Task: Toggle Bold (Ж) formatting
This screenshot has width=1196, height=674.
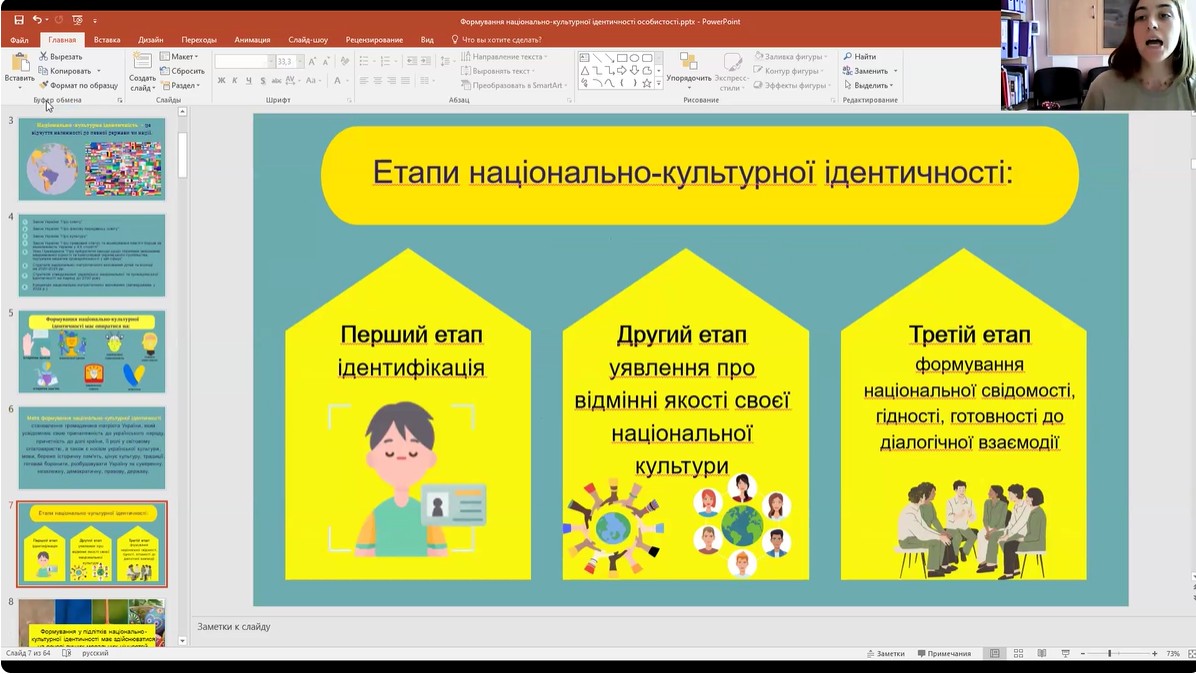Action: [221, 80]
